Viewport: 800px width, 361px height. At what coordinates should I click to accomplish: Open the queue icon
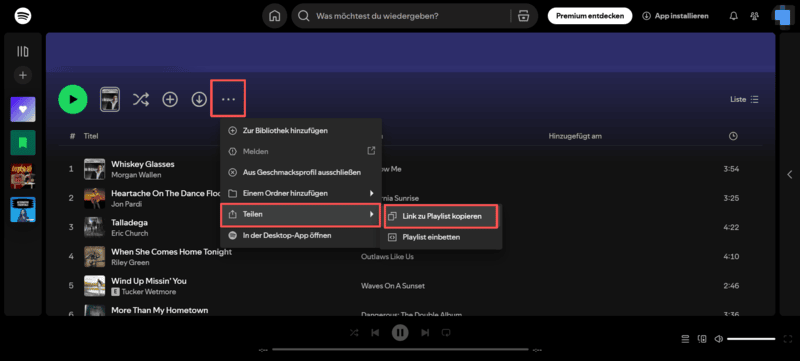[686, 339]
